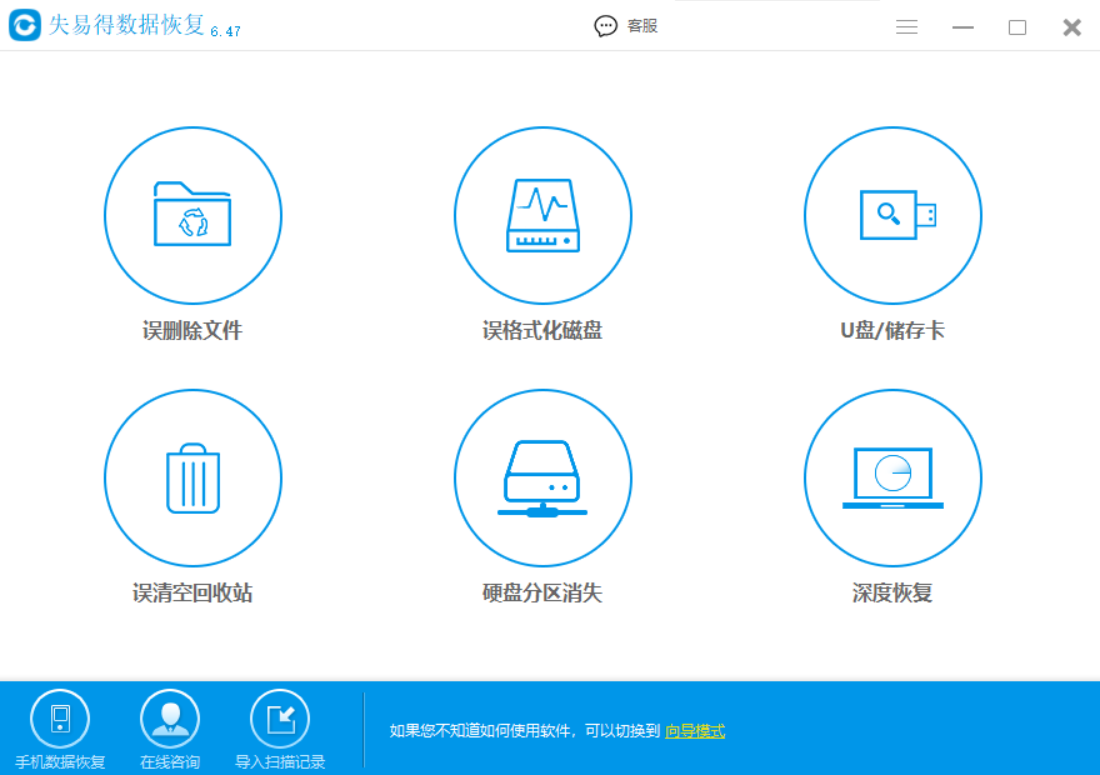The height and width of the screenshot is (775, 1100).
Task: Start 深度恢复 via the laptop icon
Action: point(893,478)
